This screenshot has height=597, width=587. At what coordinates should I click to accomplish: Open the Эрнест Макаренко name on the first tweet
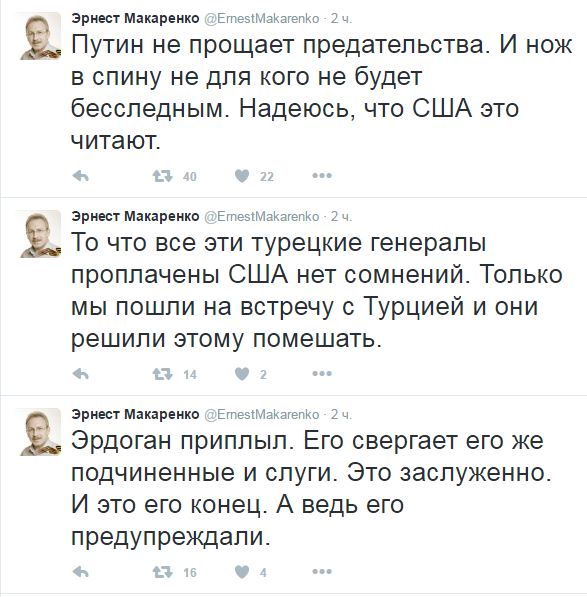point(135,18)
